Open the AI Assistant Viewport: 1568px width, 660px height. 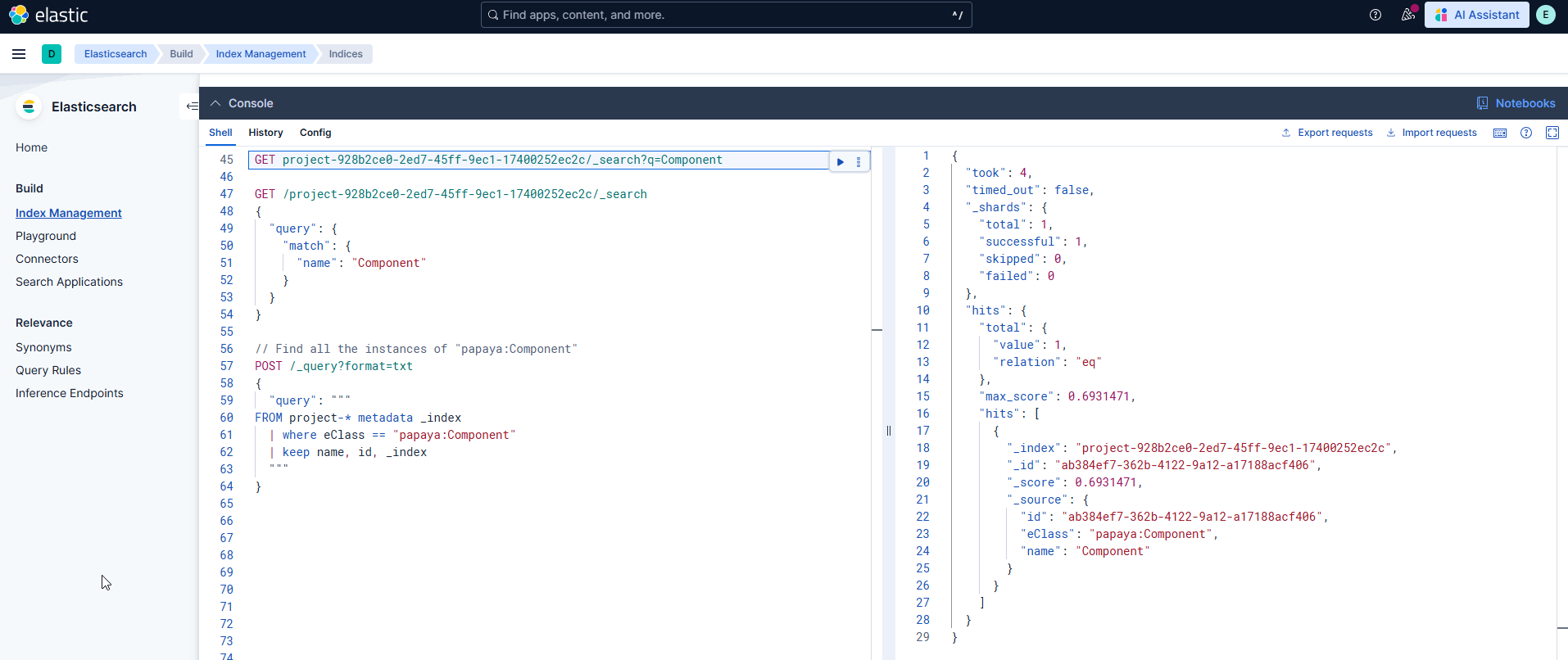pyautogui.click(x=1476, y=15)
